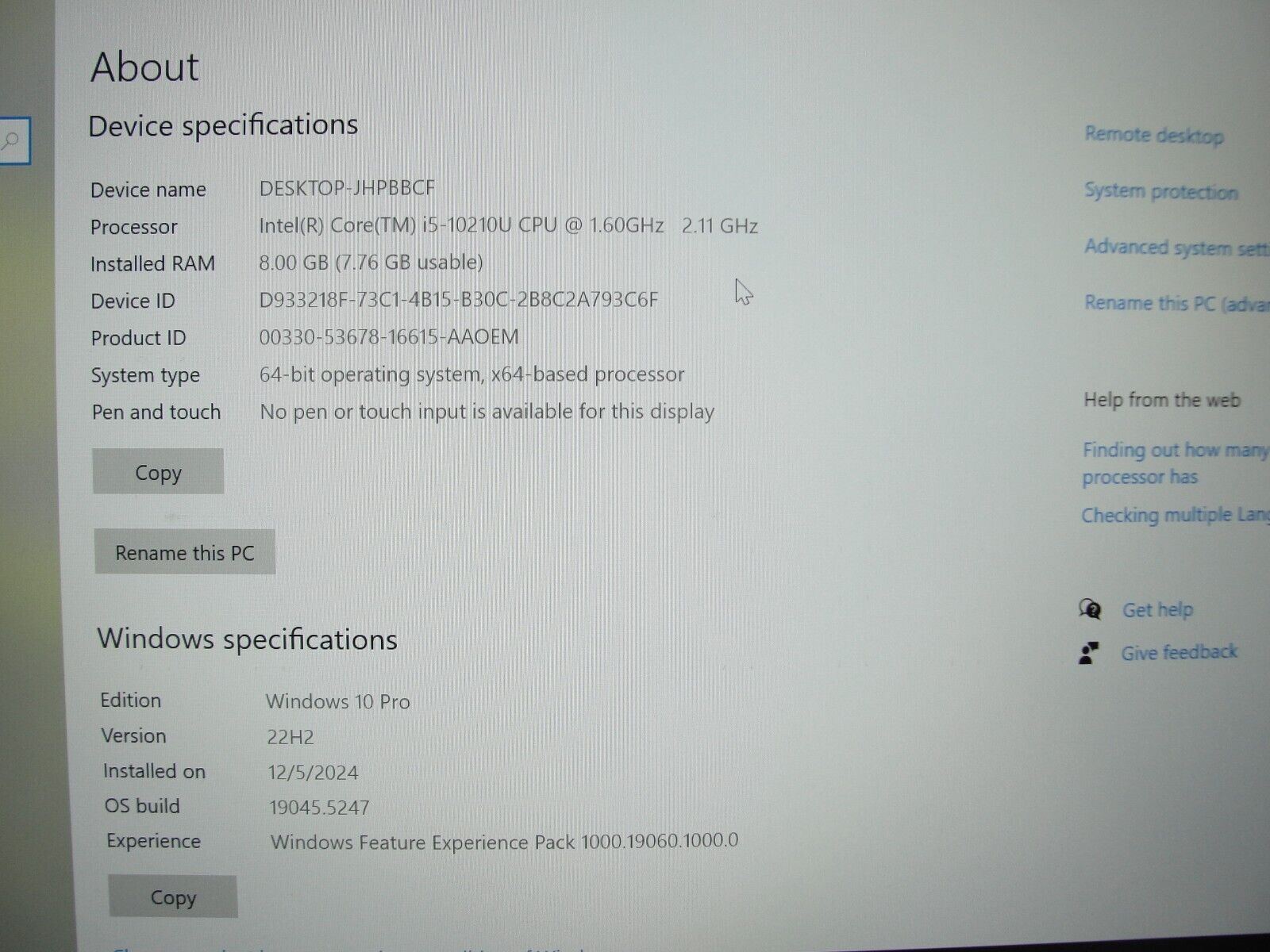The width and height of the screenshot is (1270, 952).
Task: Click the Help from the web heading
Action: (1162, 400)
